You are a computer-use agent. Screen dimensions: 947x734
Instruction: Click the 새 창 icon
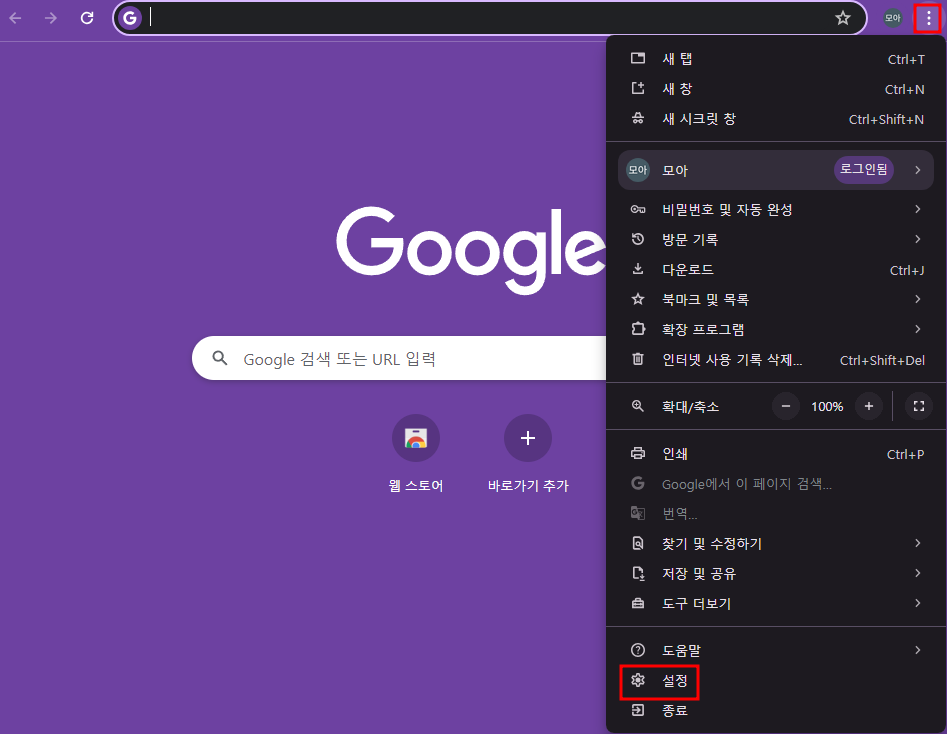pyautogui.click(x=638, y=88)
